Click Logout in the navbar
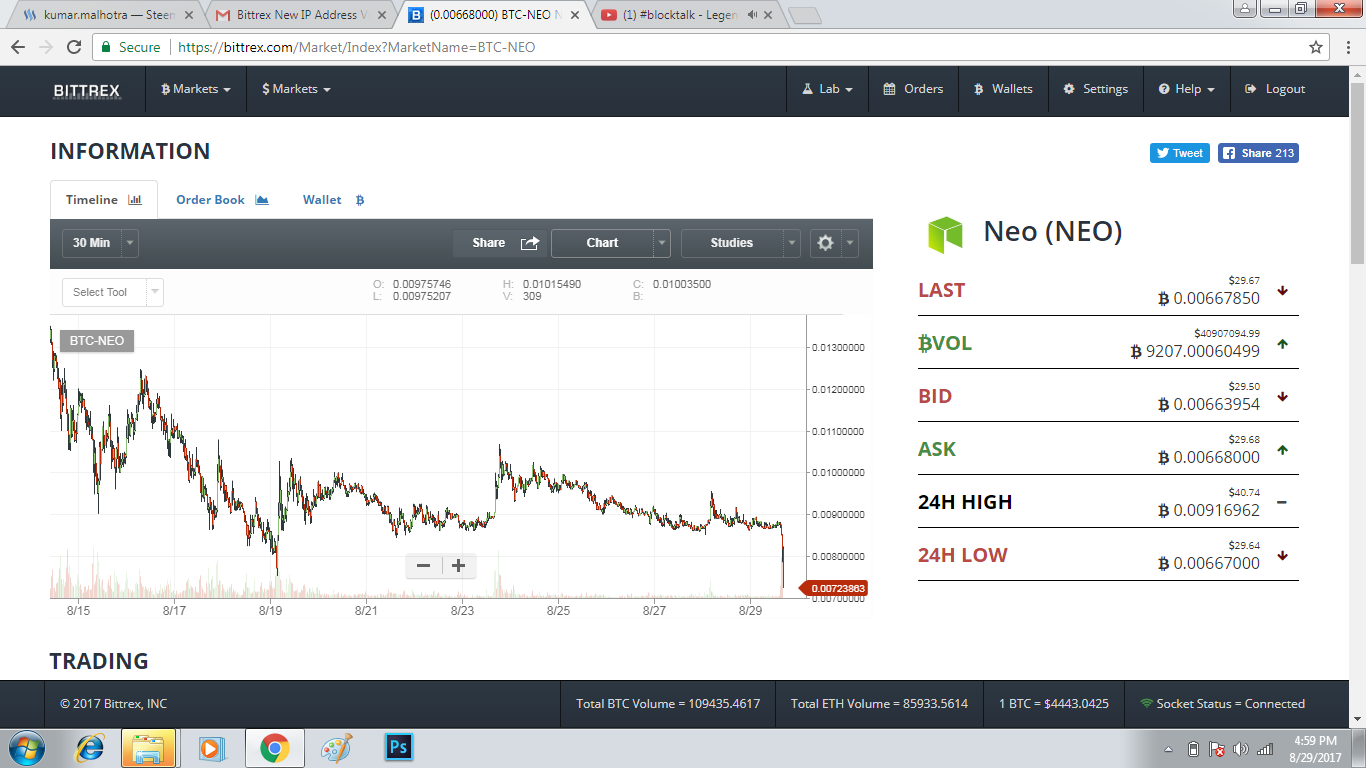This screenshot has width=1366, height=768. 1275,89
